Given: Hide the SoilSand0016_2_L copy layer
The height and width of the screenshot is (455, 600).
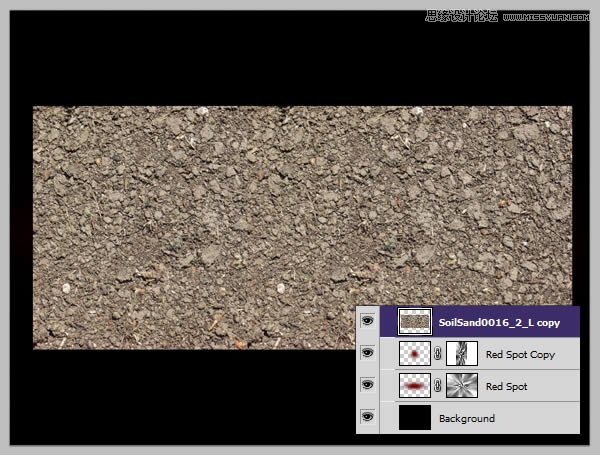Looking at the screenshot, I should 368,321.
